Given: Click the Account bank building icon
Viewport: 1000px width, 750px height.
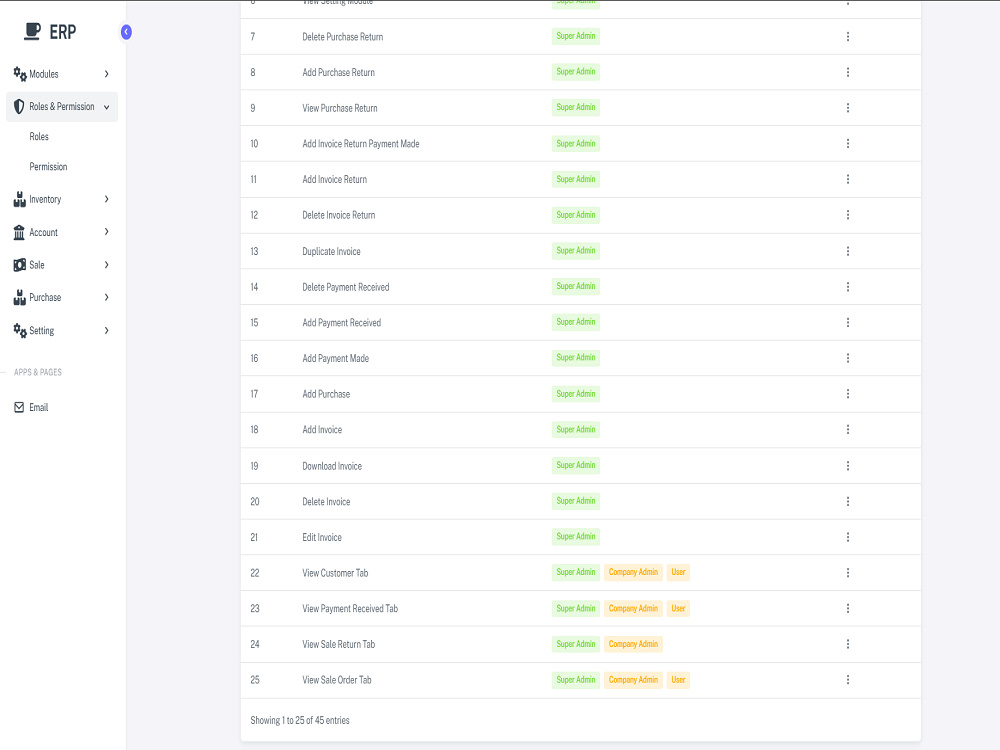Looking at the screenshot, I should click(19, 232).
